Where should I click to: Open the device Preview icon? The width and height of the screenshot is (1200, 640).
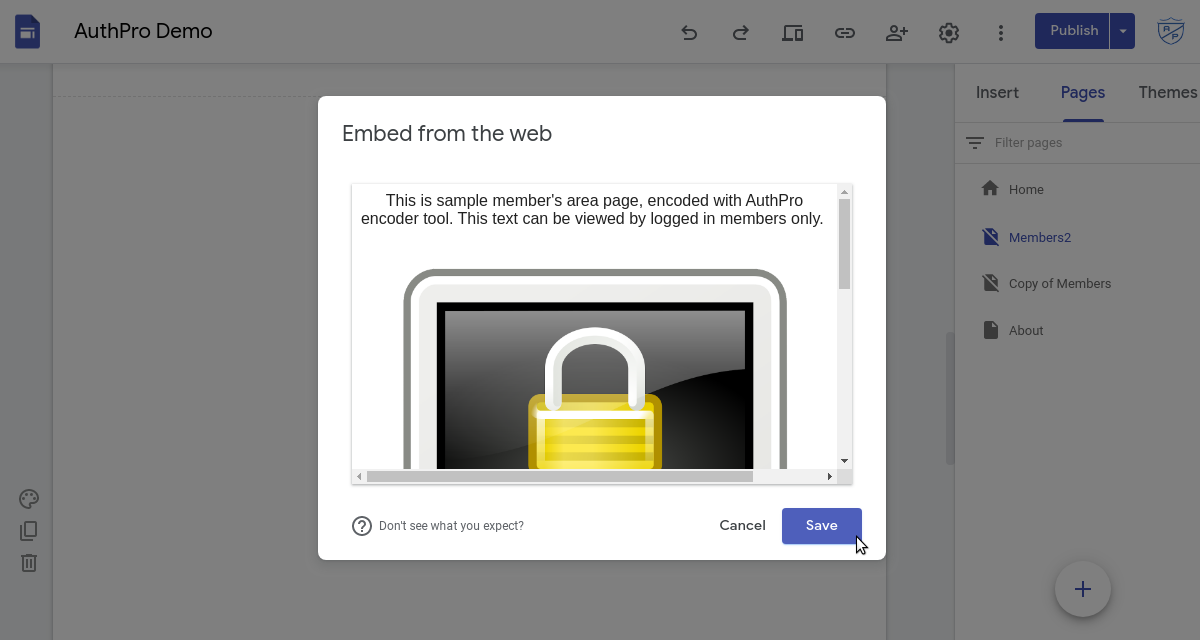(793, 32)
